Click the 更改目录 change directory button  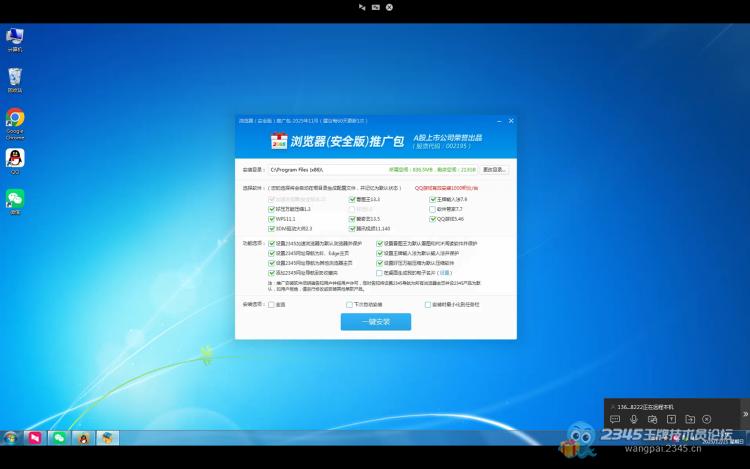click(x=494, y=170)
